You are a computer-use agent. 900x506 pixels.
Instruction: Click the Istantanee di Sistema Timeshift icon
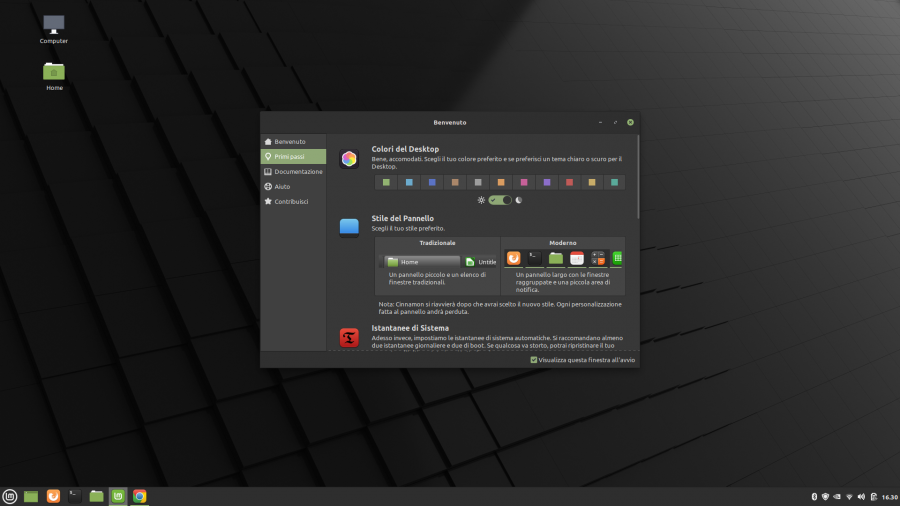[349, 337]
